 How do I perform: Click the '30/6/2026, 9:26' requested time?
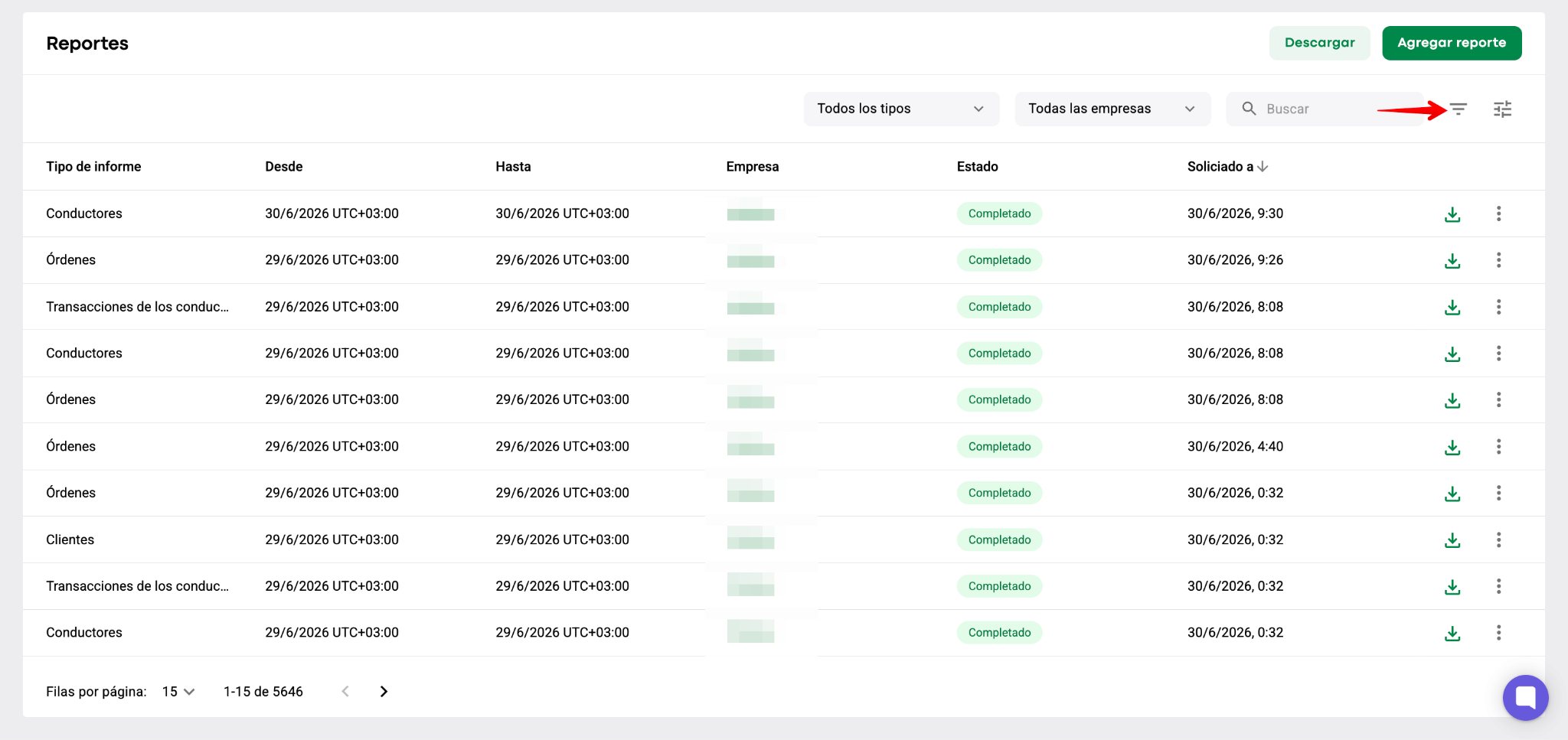tap(1235, 260)
